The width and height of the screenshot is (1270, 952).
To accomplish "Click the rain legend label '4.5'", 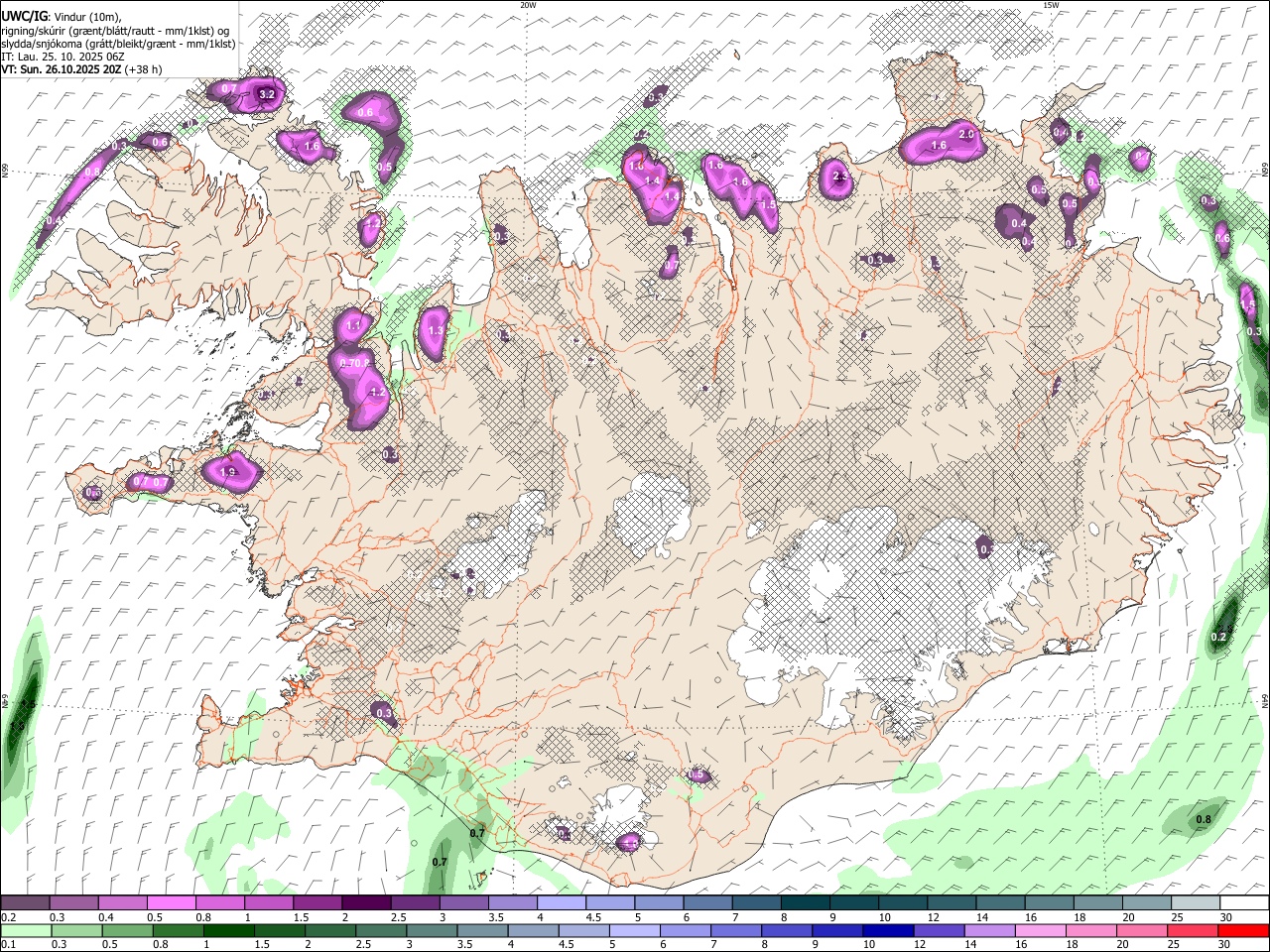I will [x=567, y=944].
